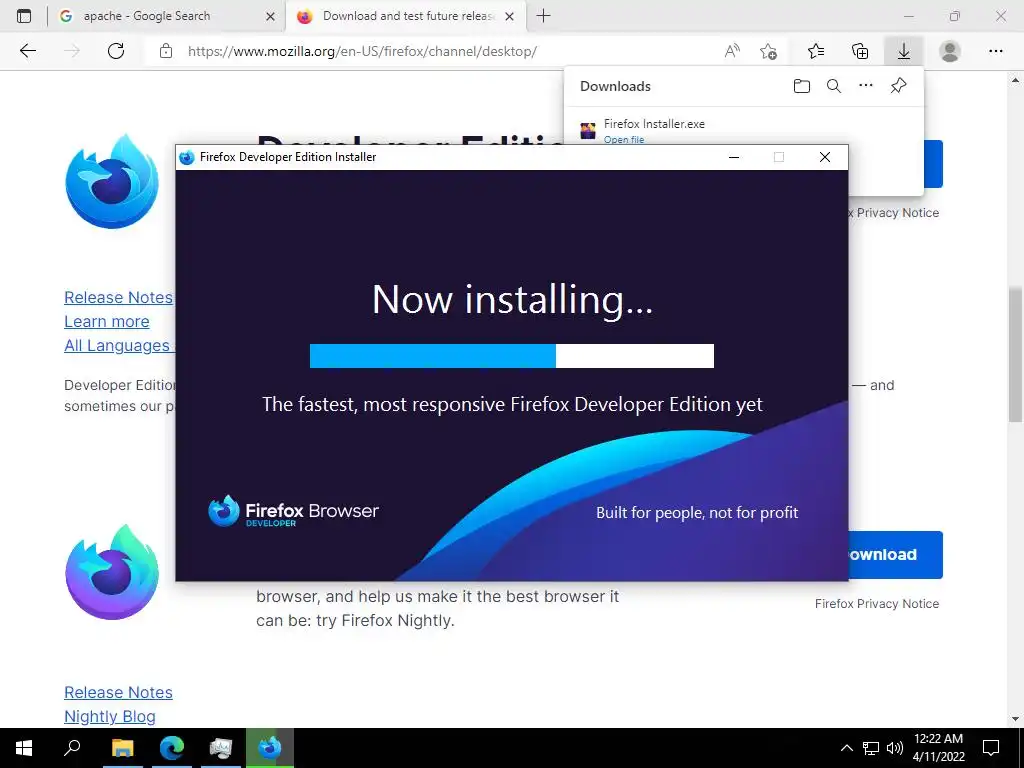1024x768 pixels.
Task: Open taskbar search magnifier
Action: [x=72, y=748]
